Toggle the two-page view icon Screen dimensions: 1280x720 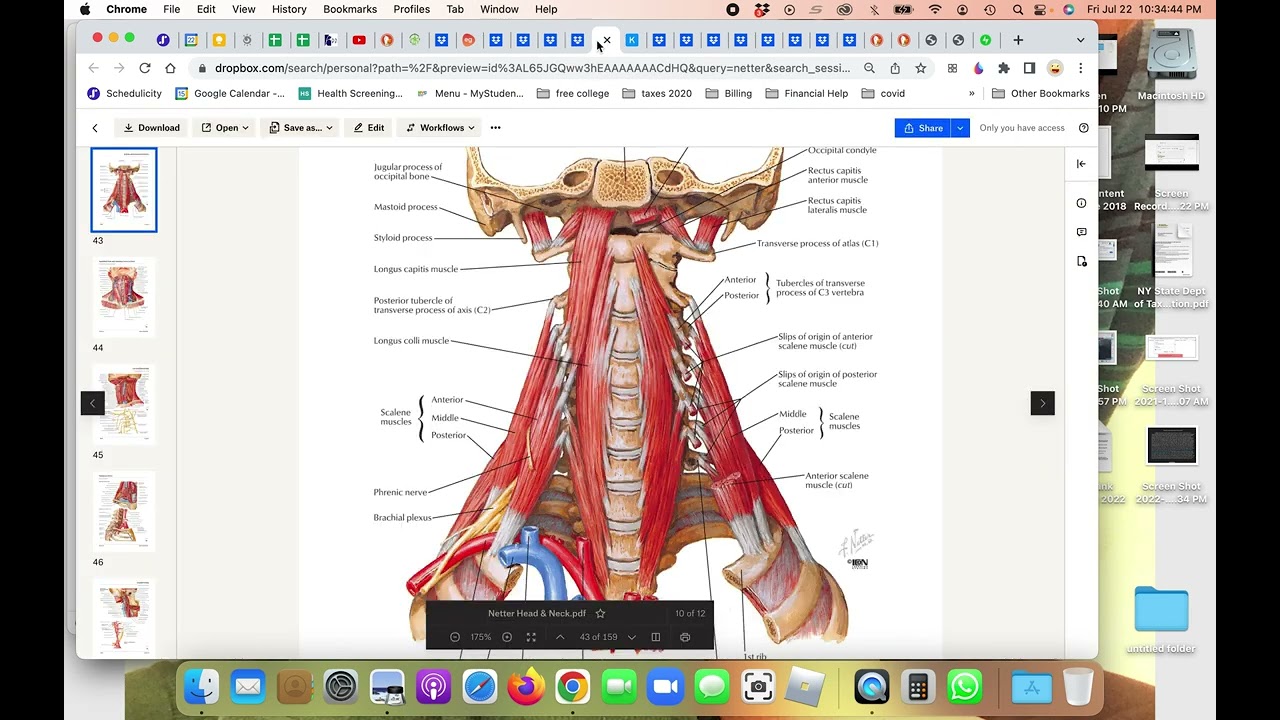[x=656, y=637]
